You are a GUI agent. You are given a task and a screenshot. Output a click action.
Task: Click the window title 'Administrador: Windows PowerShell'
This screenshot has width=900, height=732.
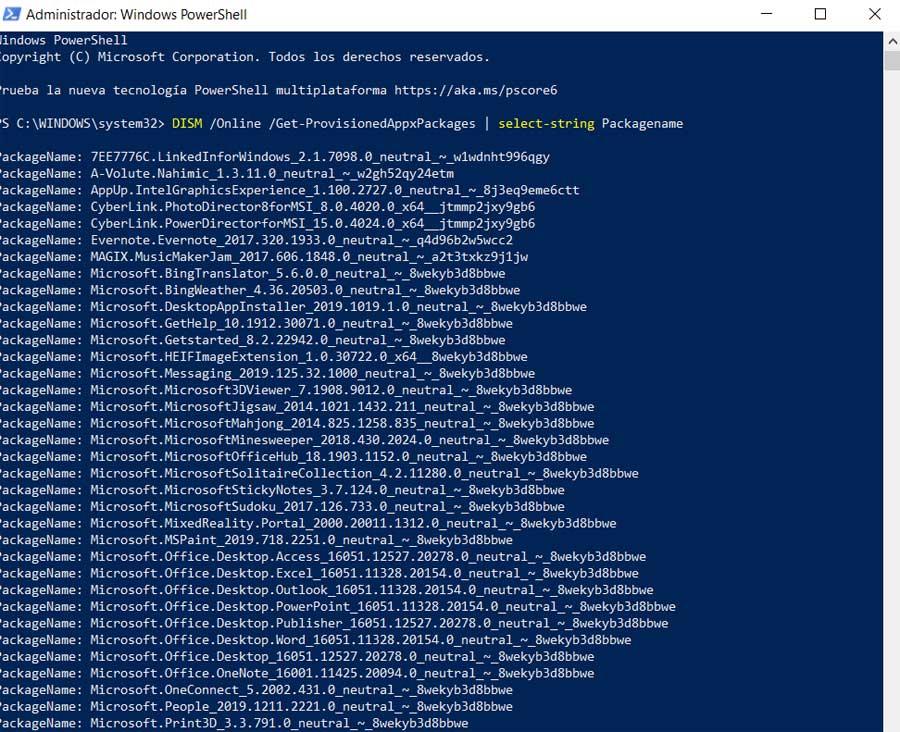(137, 14)
